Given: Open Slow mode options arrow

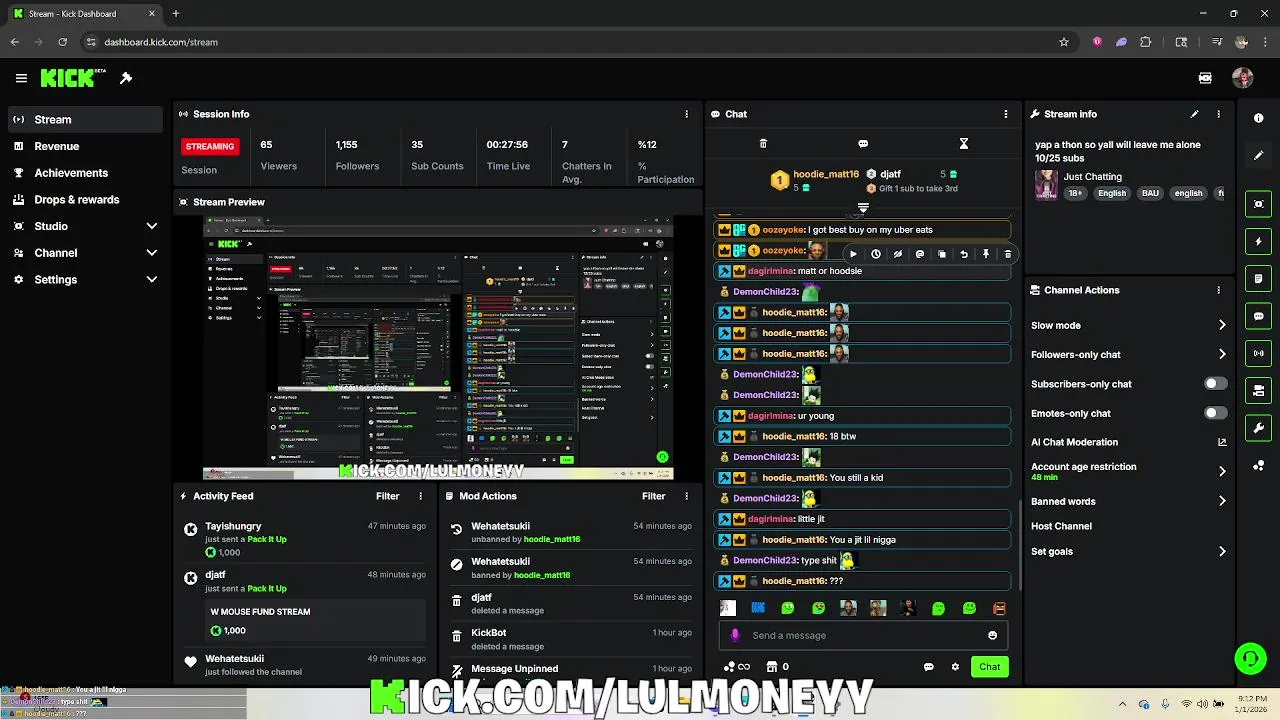Looking at the screenshot, I should click(1222, 325).
